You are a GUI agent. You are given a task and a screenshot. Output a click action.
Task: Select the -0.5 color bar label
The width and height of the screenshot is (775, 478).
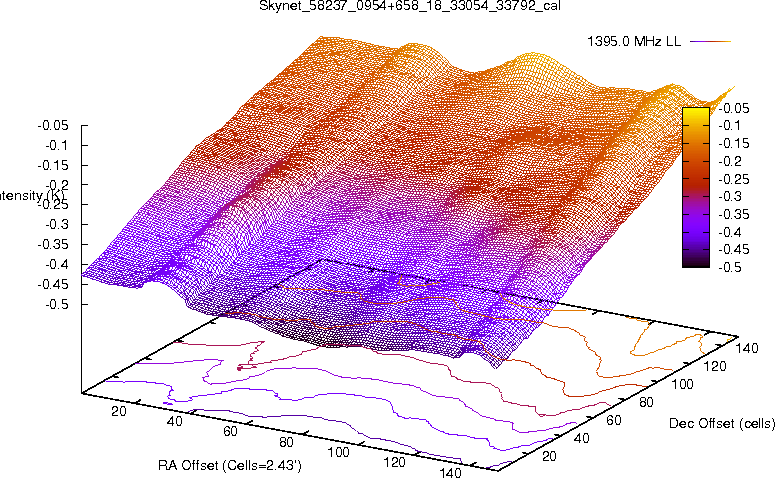coord(730,267)
